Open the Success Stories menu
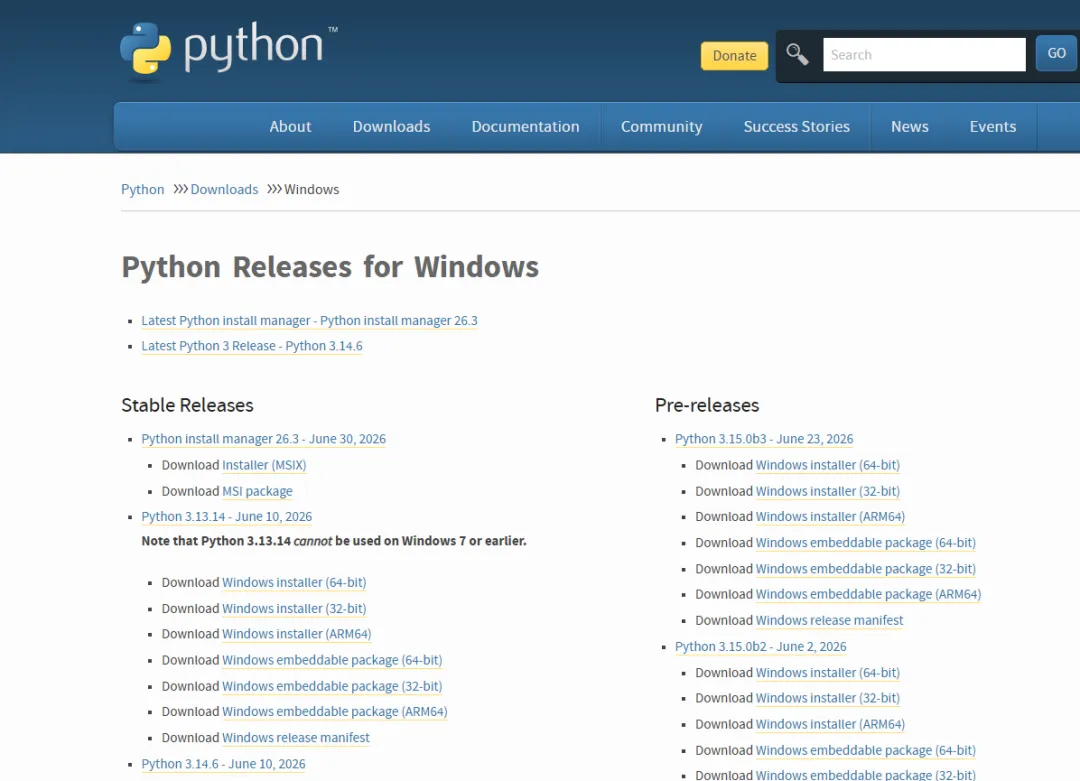The image size is (1080, 781). point(796,127)
